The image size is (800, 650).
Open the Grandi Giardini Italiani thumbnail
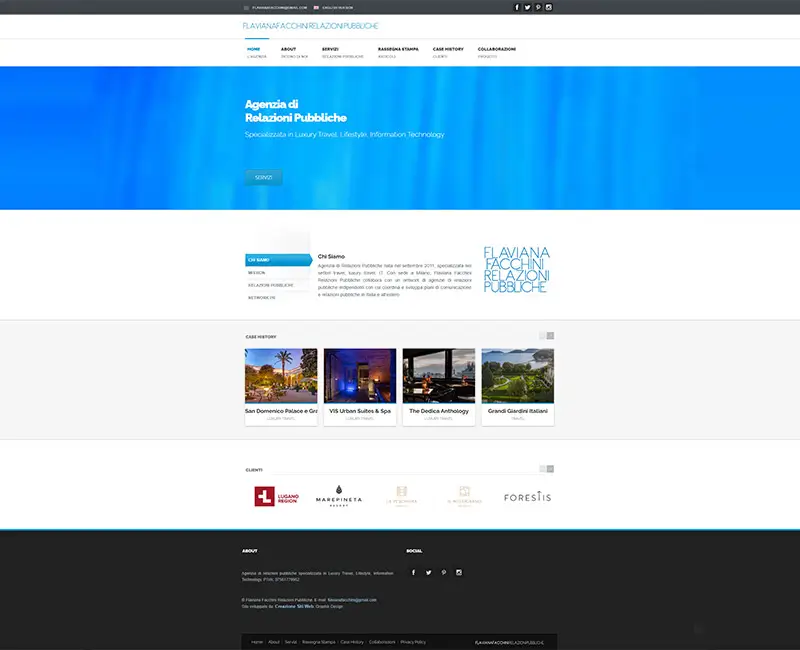coord(518,376)
